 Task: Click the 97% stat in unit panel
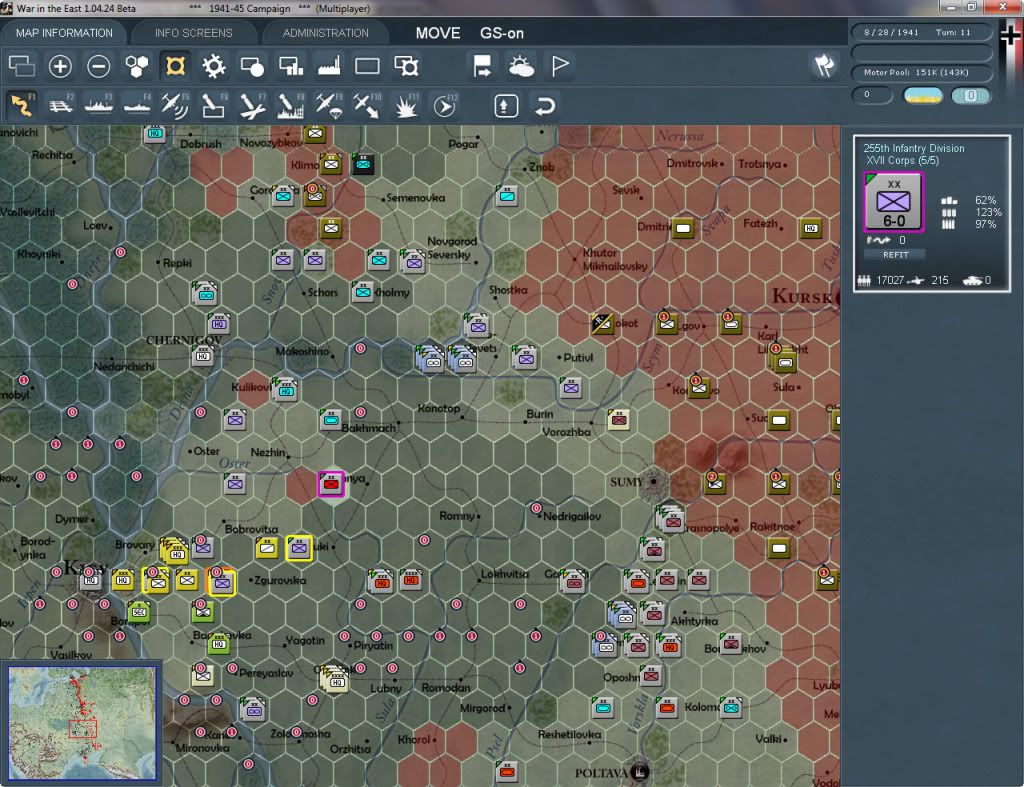click(x=985, y=224)
